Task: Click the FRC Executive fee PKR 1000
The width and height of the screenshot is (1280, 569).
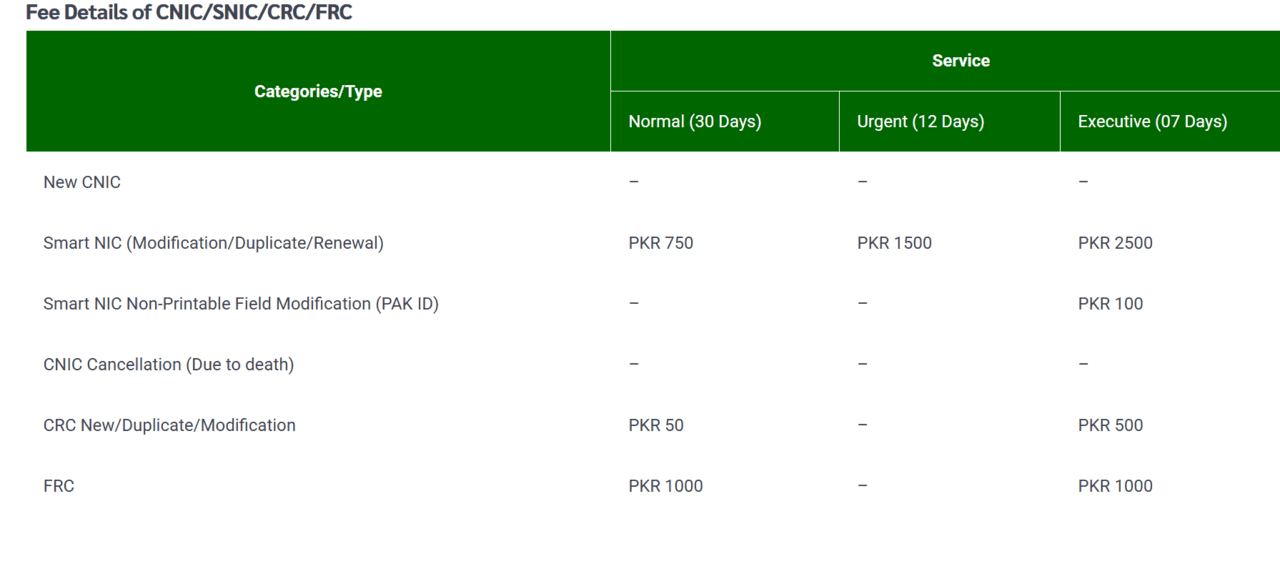Action: point(1115,486)
